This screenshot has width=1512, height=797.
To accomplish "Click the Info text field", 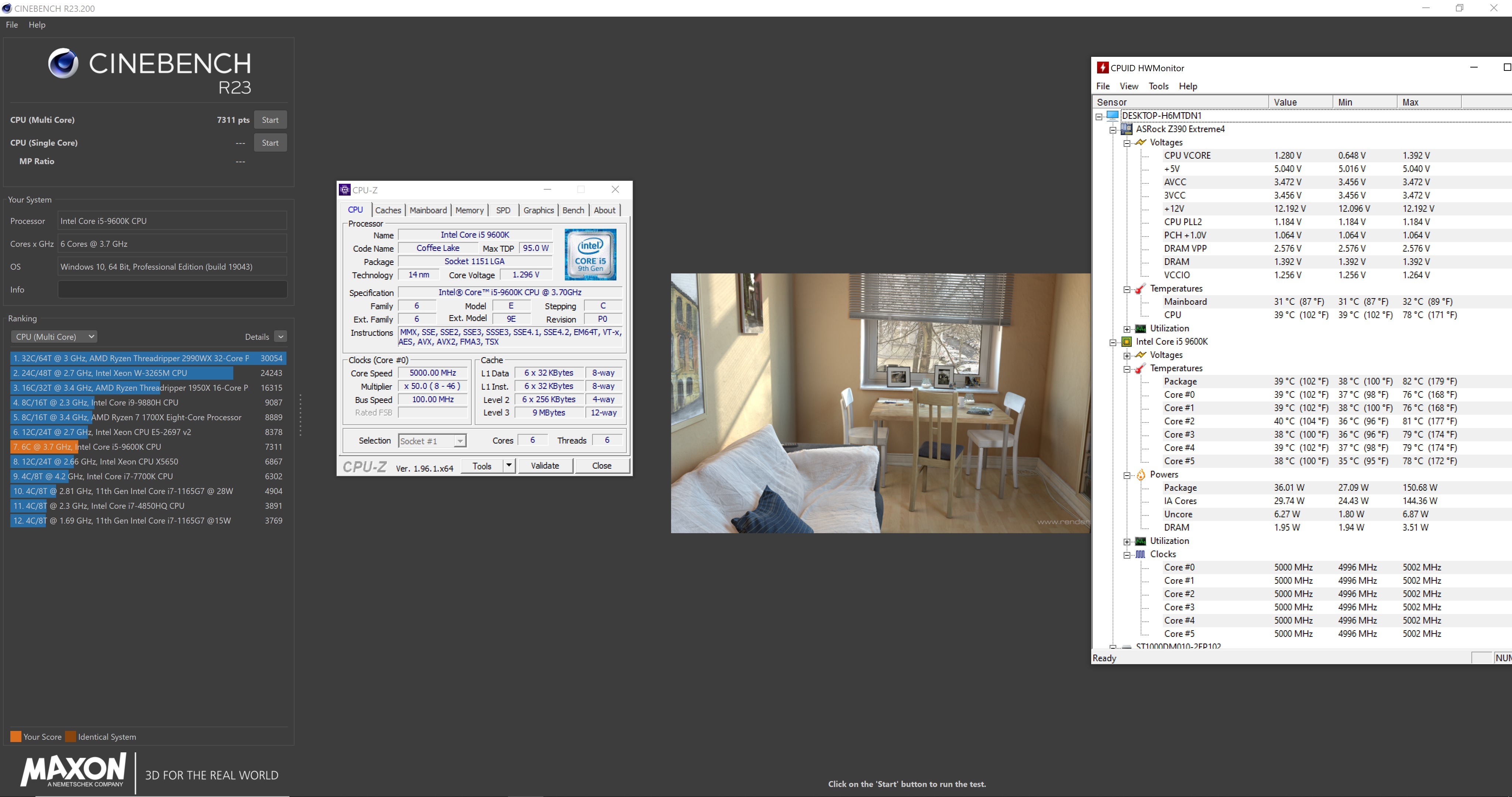I will point(172,289).
